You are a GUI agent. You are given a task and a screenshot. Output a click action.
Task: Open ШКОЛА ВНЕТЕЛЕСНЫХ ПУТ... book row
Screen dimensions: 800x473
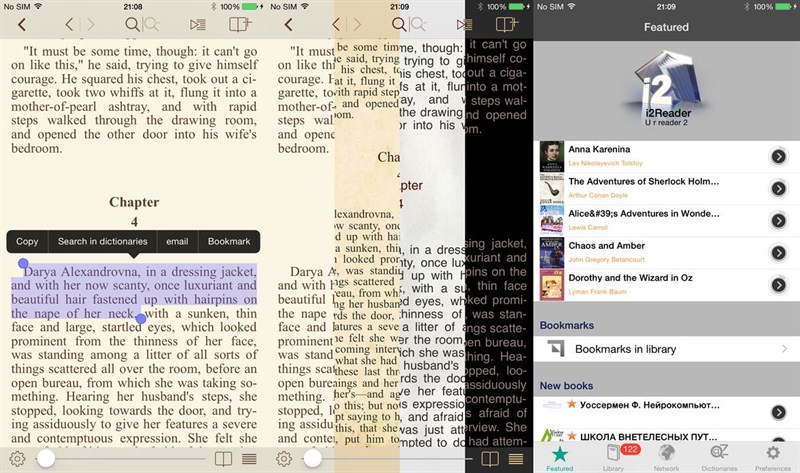click(667, 435)
